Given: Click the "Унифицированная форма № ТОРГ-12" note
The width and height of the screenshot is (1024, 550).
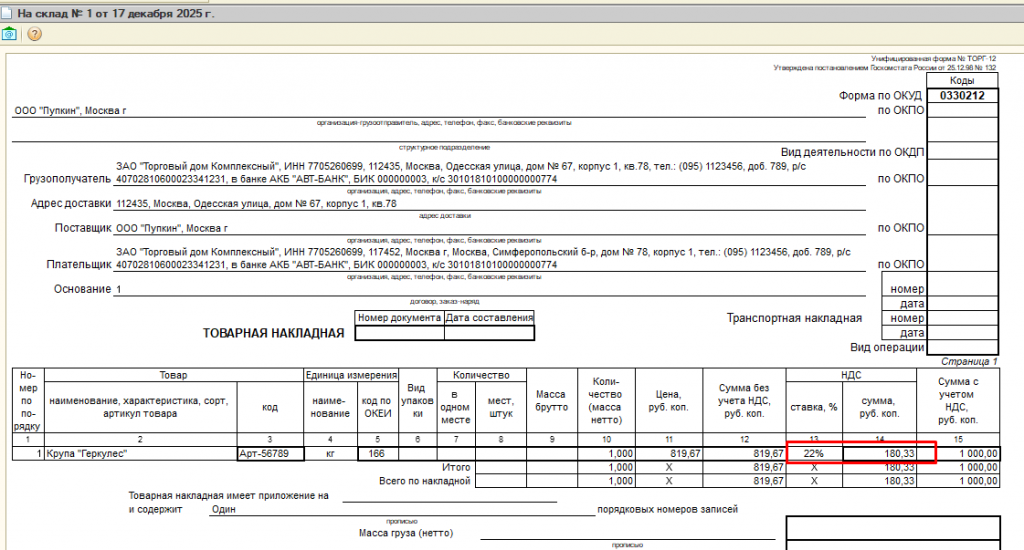Looking at the screenshot, I should pos(933,59).
